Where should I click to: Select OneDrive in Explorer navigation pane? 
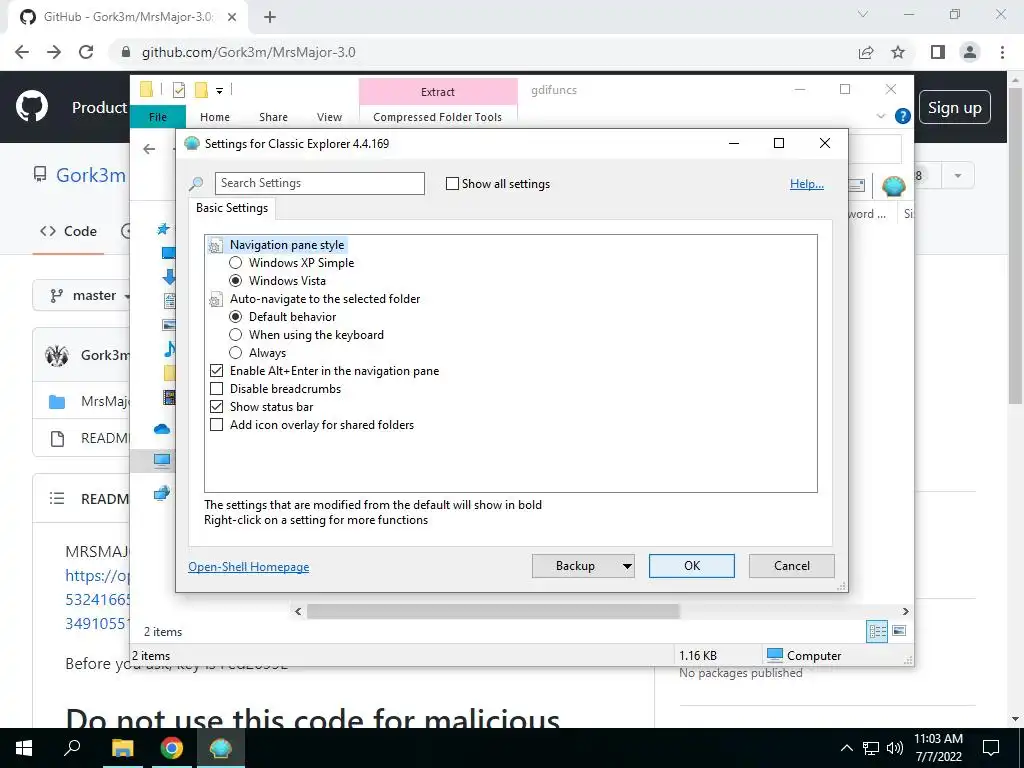point(162,429)
